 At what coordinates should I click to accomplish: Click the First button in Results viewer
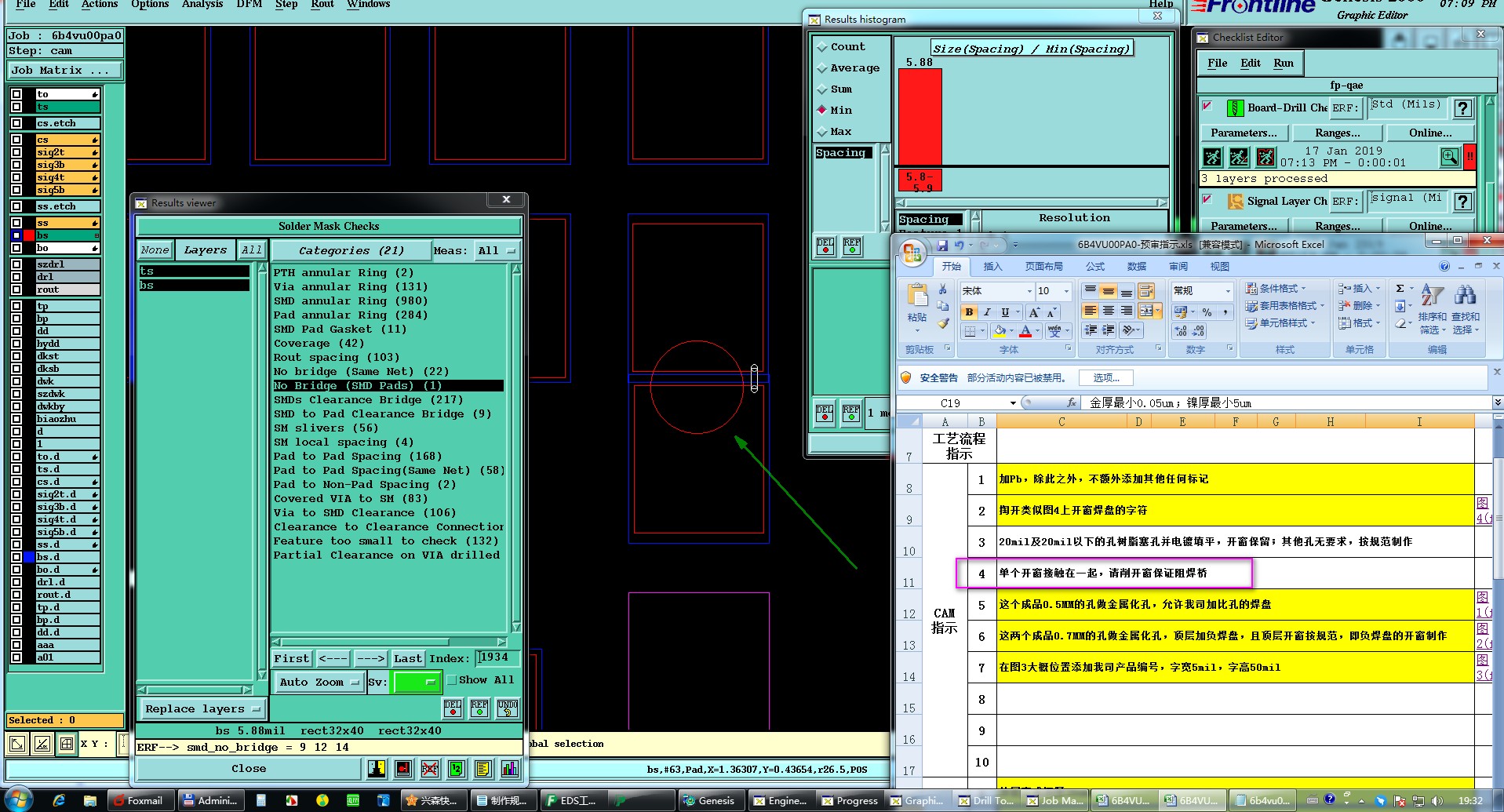click(292, 658)
